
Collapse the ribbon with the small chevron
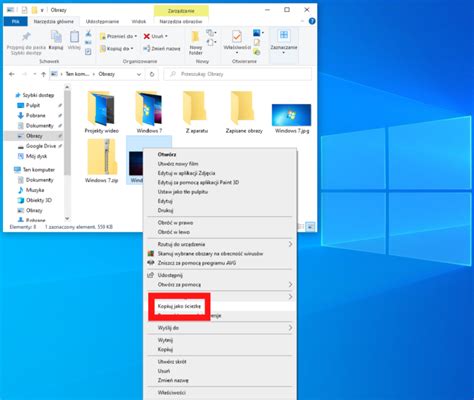click(302, 21)
